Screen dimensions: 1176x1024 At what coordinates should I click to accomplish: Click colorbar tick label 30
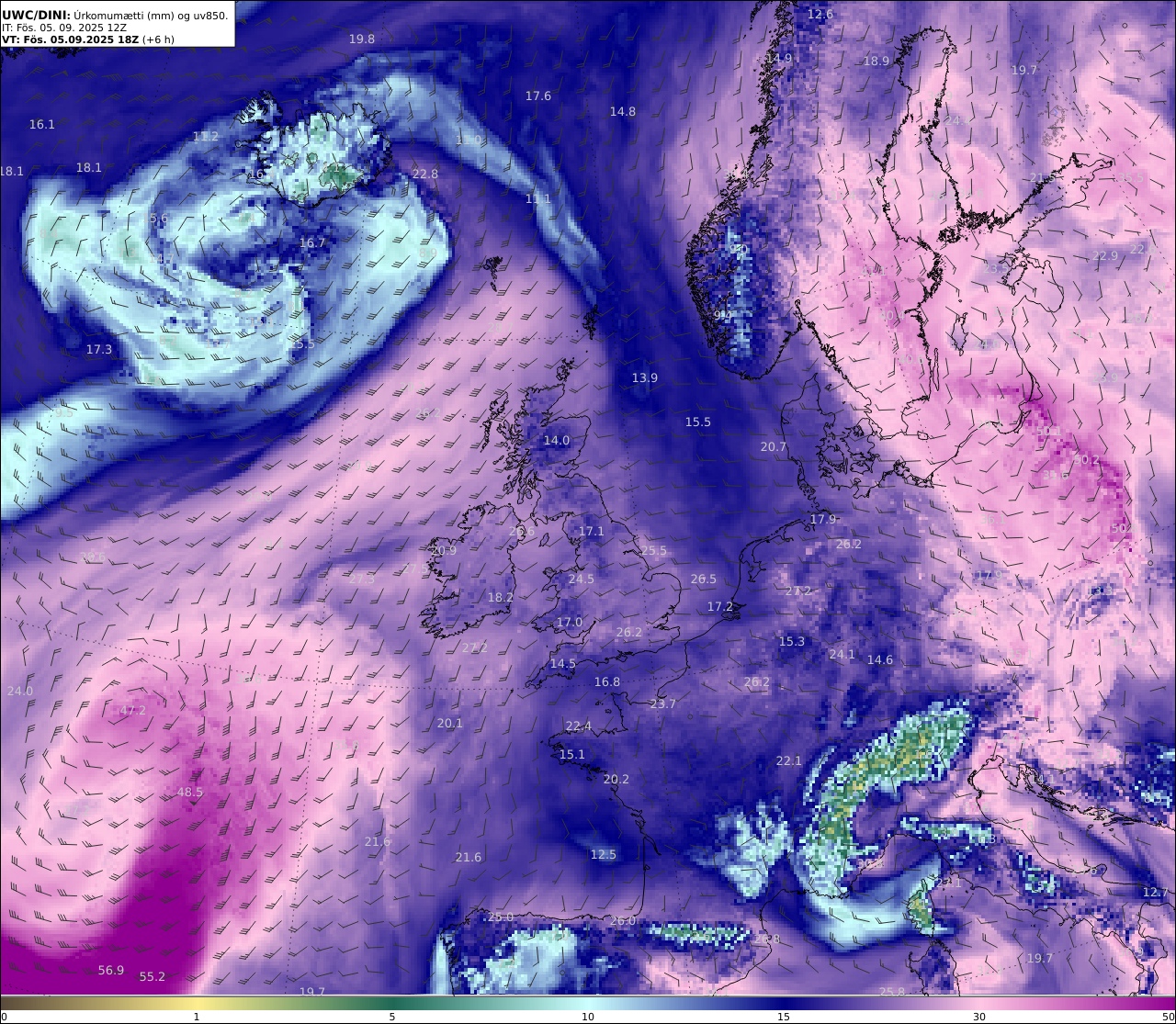click(979, 1017)
